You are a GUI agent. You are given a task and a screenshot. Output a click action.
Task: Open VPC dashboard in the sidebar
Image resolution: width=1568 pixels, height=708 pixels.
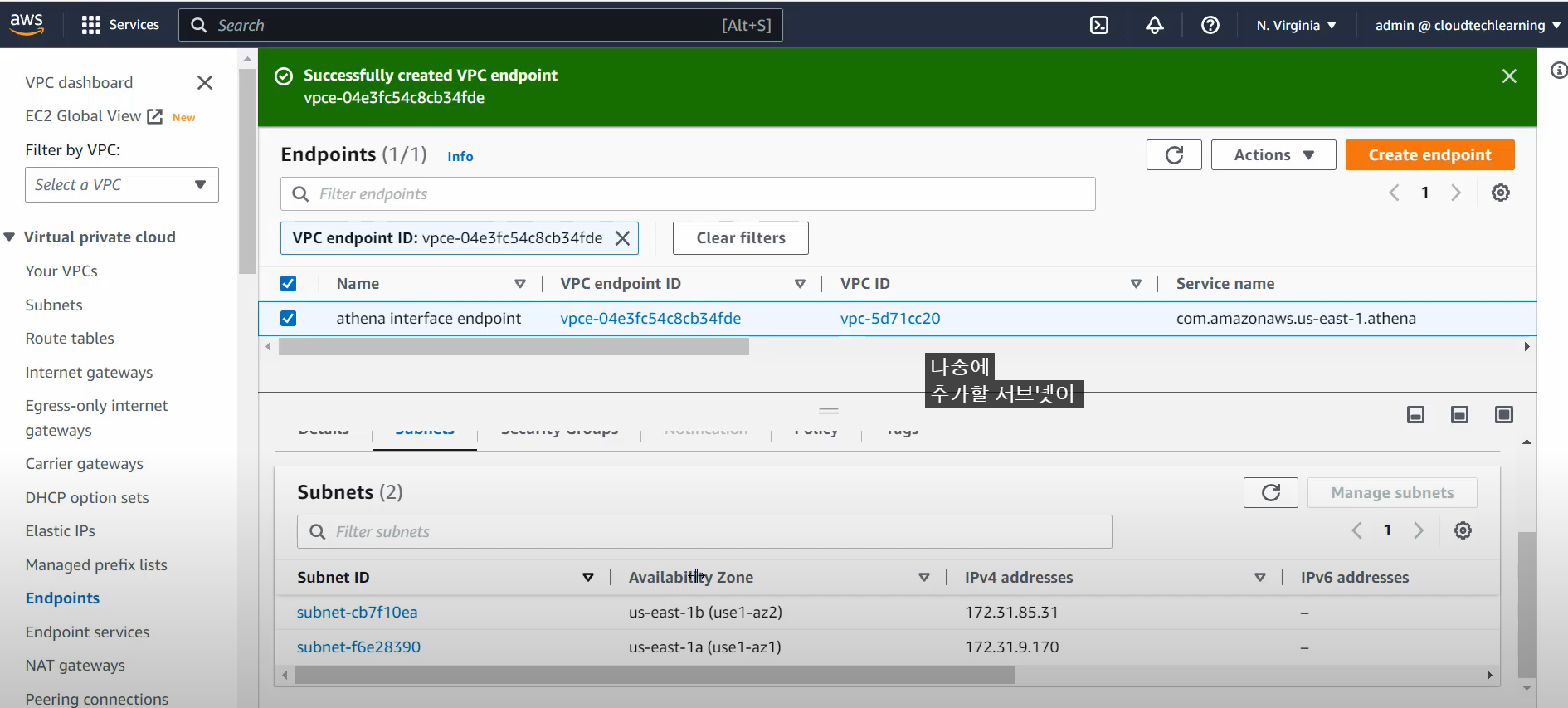[x=79, y=82]
